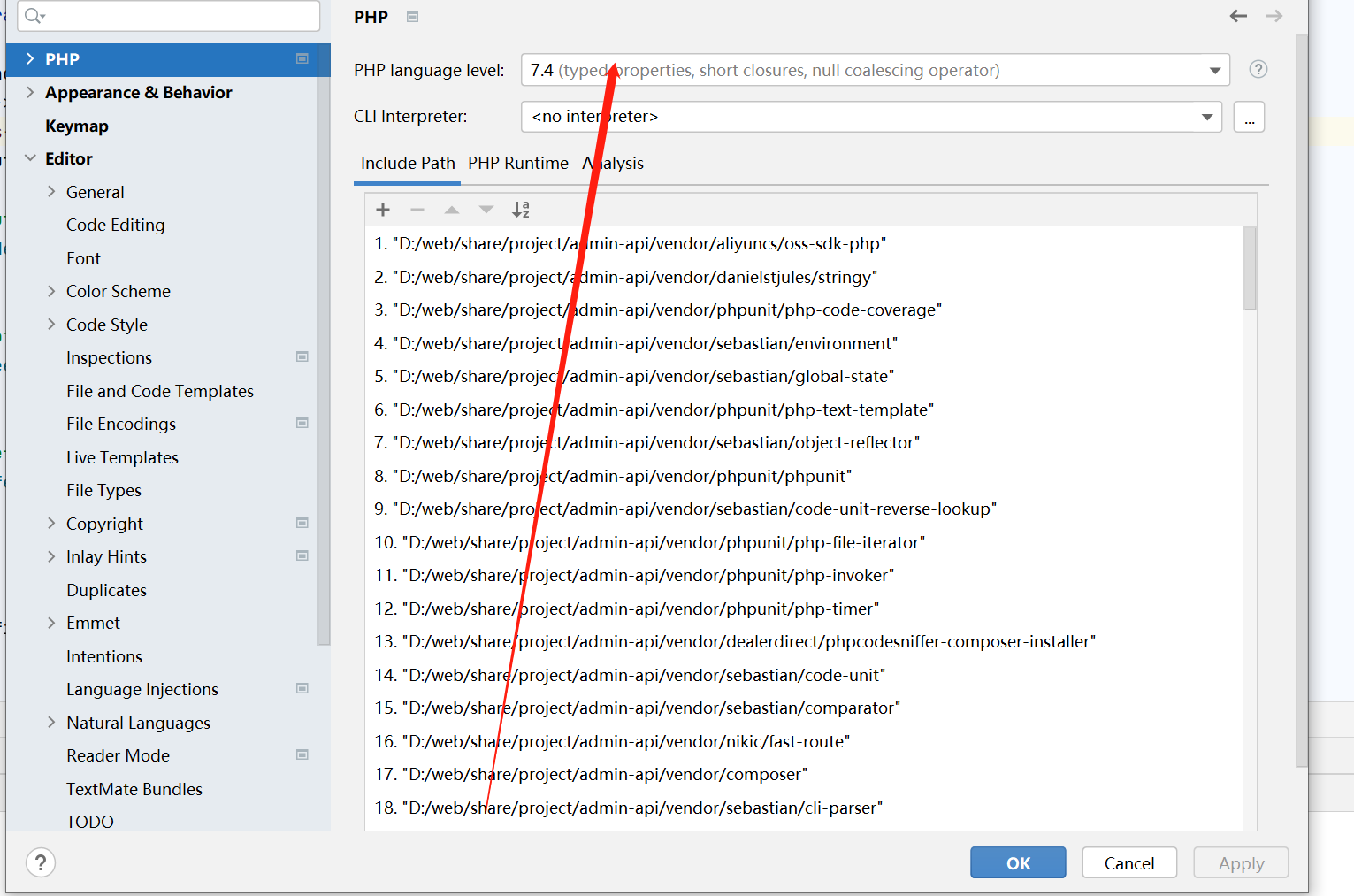Select Font settings
The image size is (1354, 896).
point(84,258)
